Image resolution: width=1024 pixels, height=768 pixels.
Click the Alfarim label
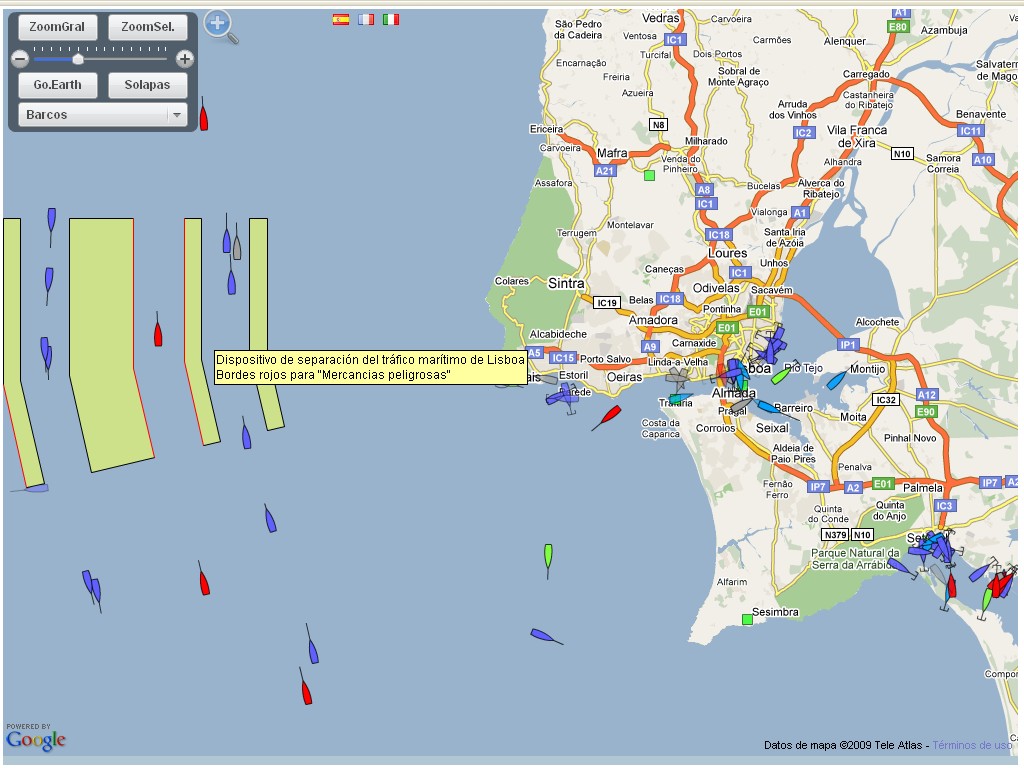tap(731, 582)
